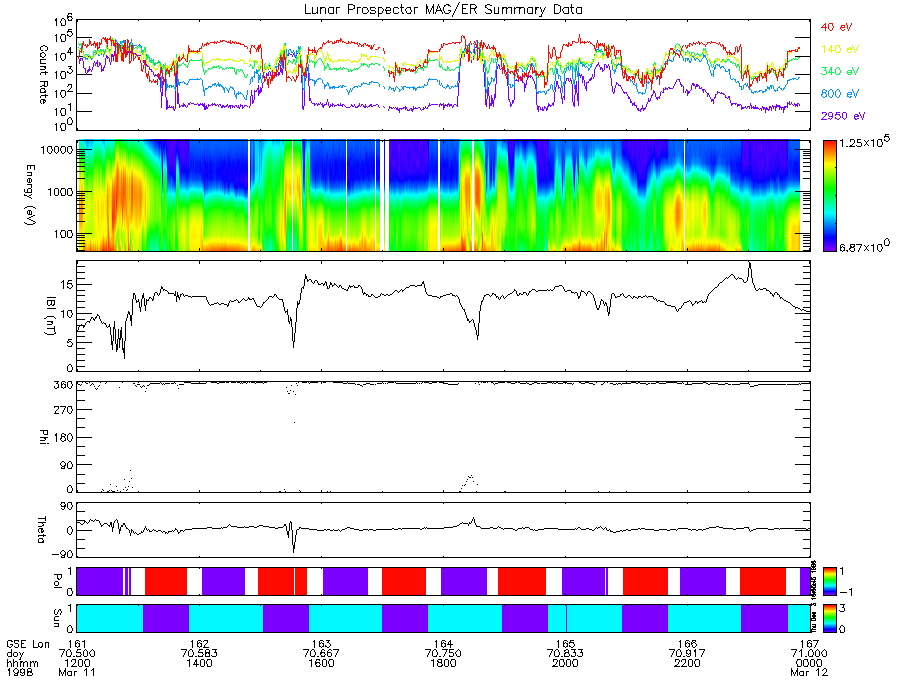Click the 'Count Rate' axis label
Viewport: 900px width, 700px height.
(x=43, y=75)
